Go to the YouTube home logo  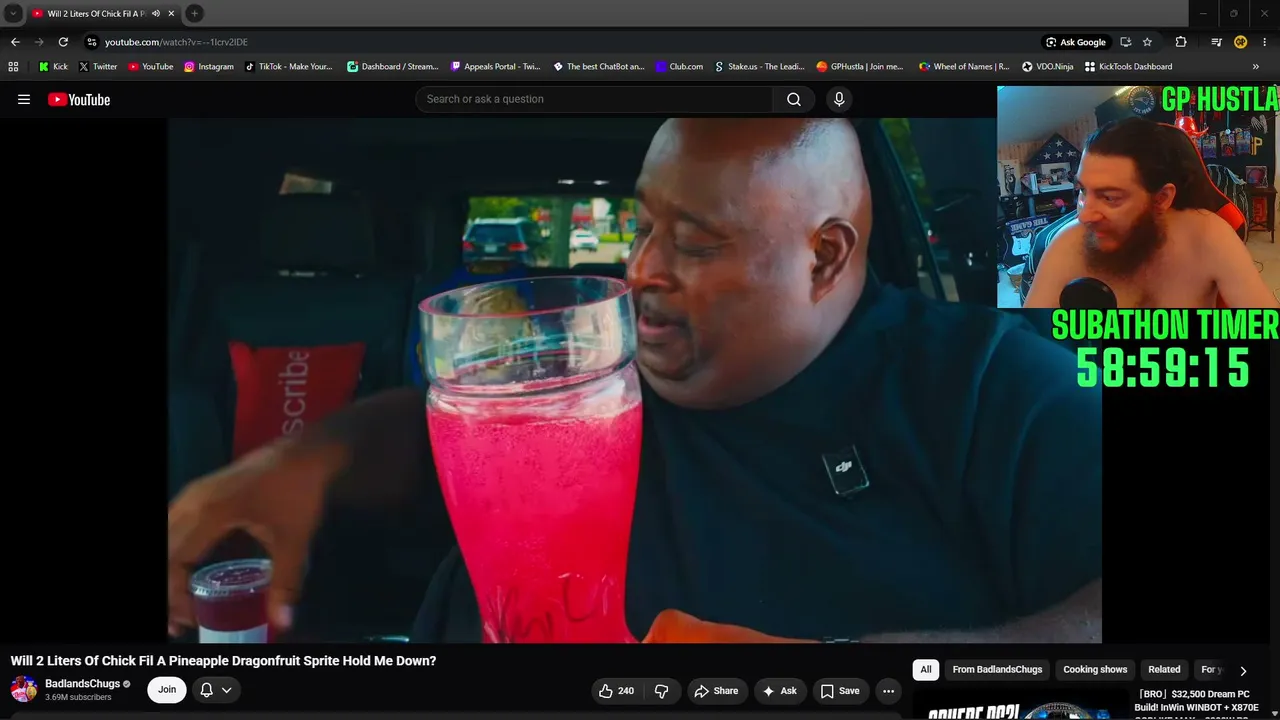[x=79, y=99]
